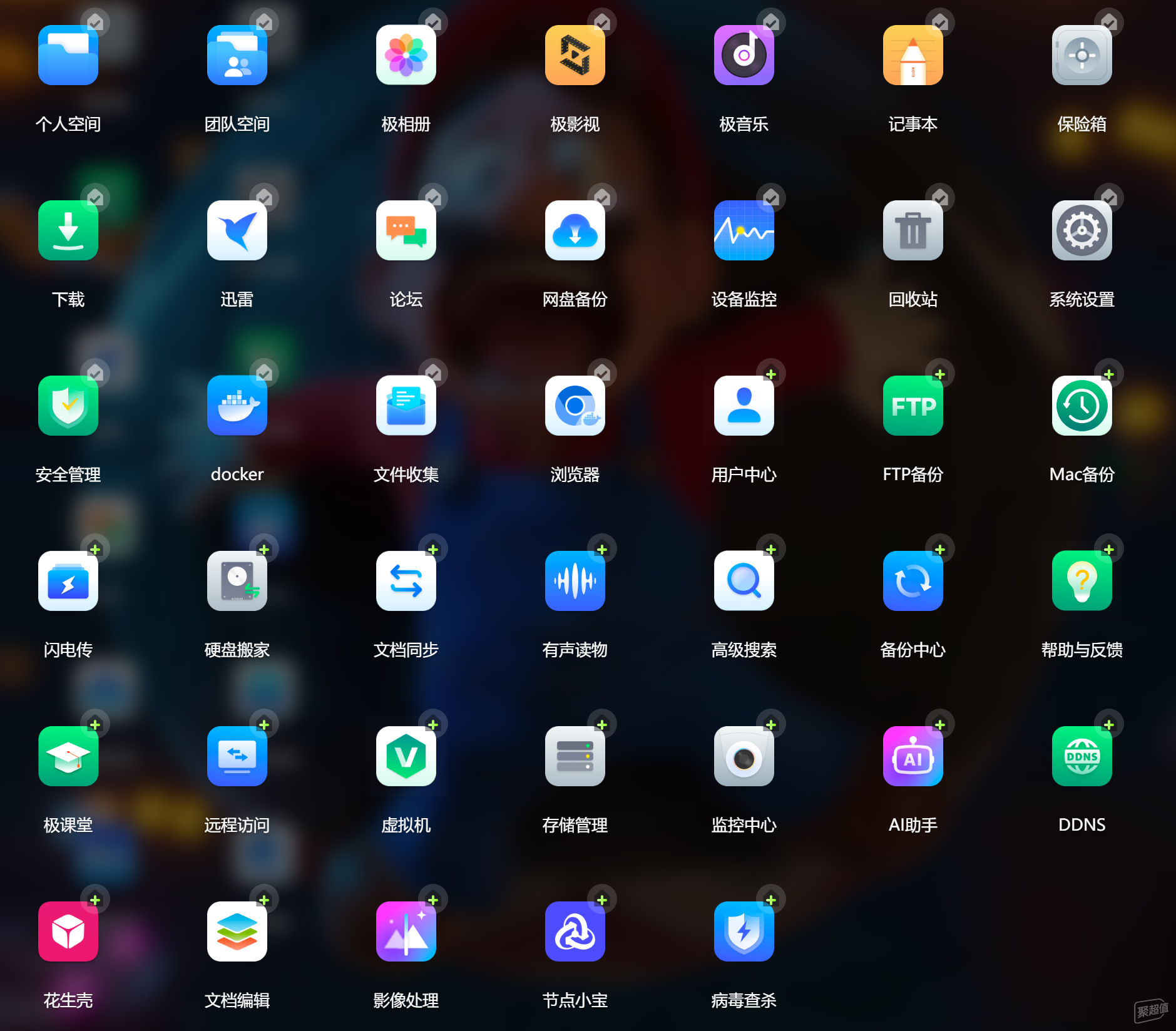Add 文档编辑 via its plus badge
Screen dimensions: 1176x1031
pyautogui.click(x=264, y=900)
